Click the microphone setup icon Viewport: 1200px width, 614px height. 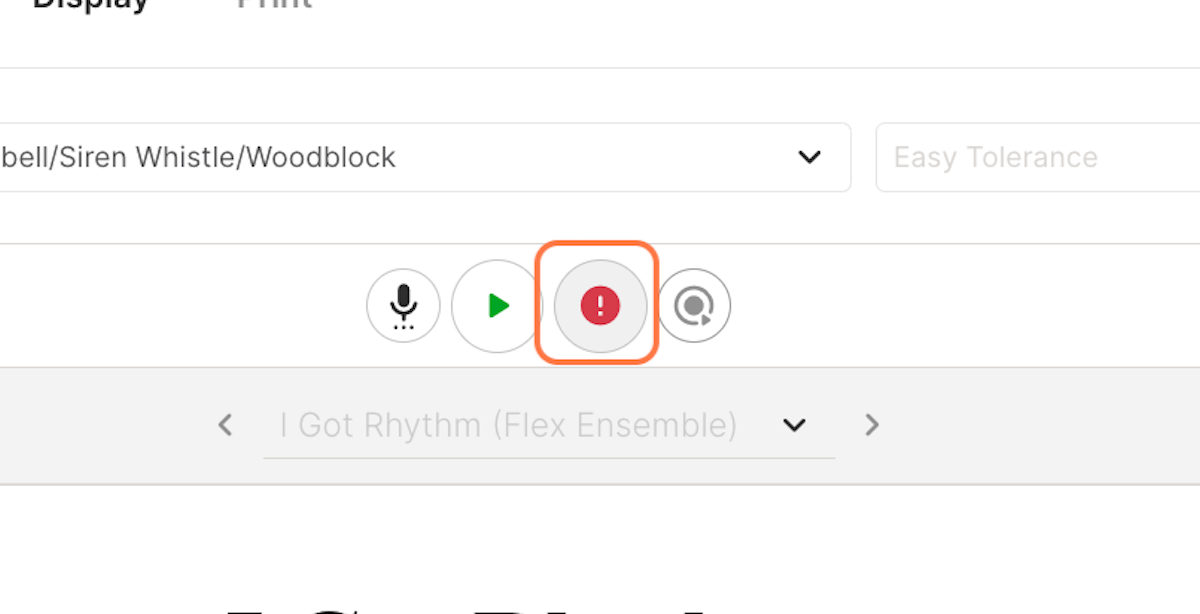click(403, 306)
